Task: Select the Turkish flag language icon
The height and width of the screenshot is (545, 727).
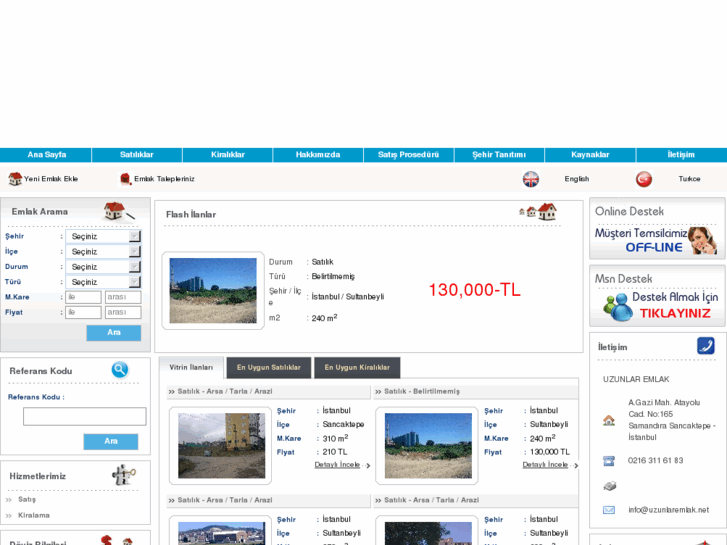Action: point(644,179)
